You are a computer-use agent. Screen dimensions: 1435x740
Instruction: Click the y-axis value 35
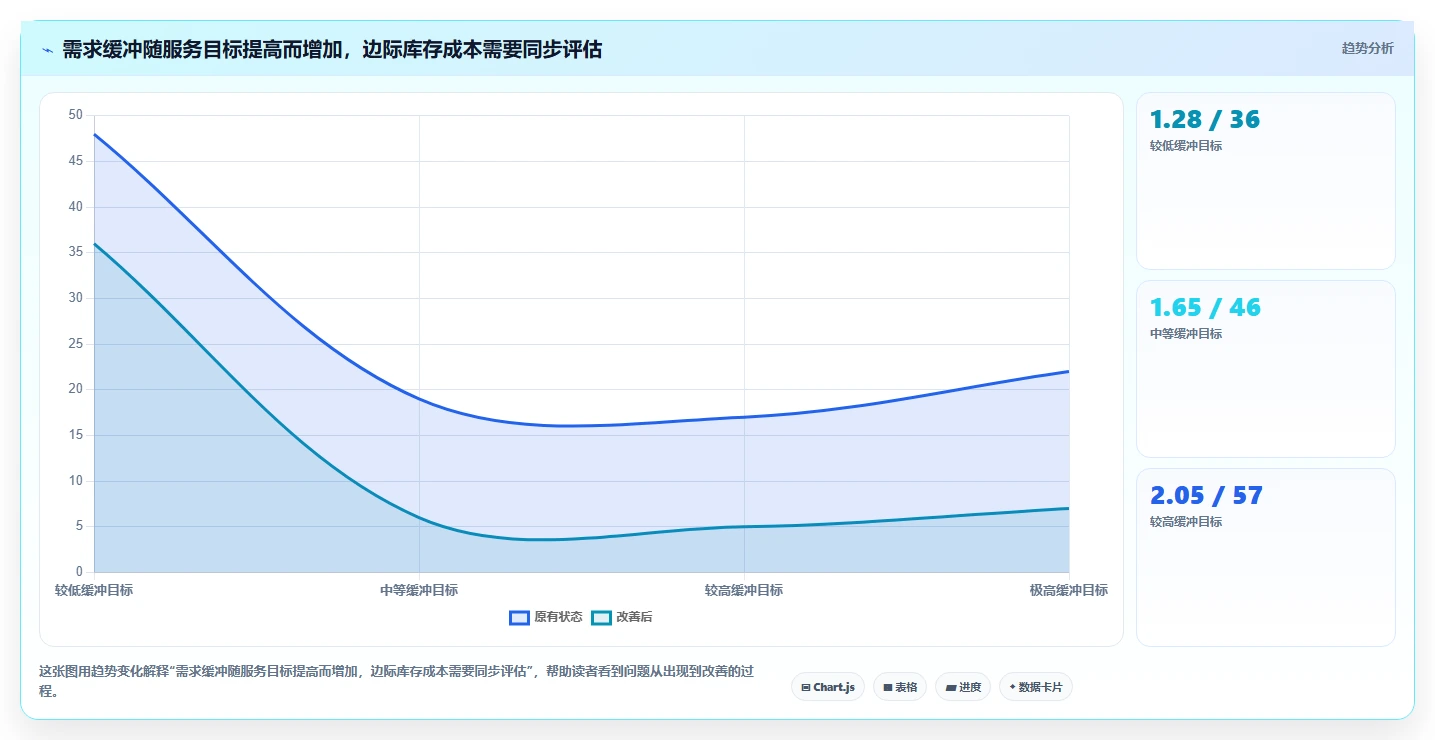point(76,252)
